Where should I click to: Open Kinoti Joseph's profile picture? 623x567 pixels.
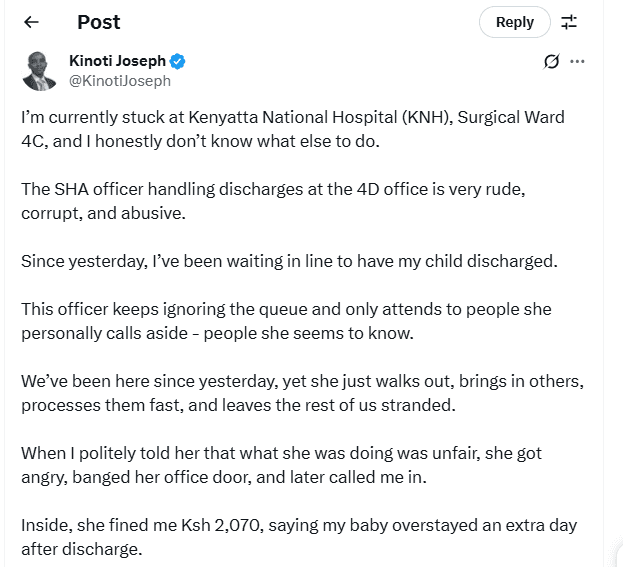point(39,70)
